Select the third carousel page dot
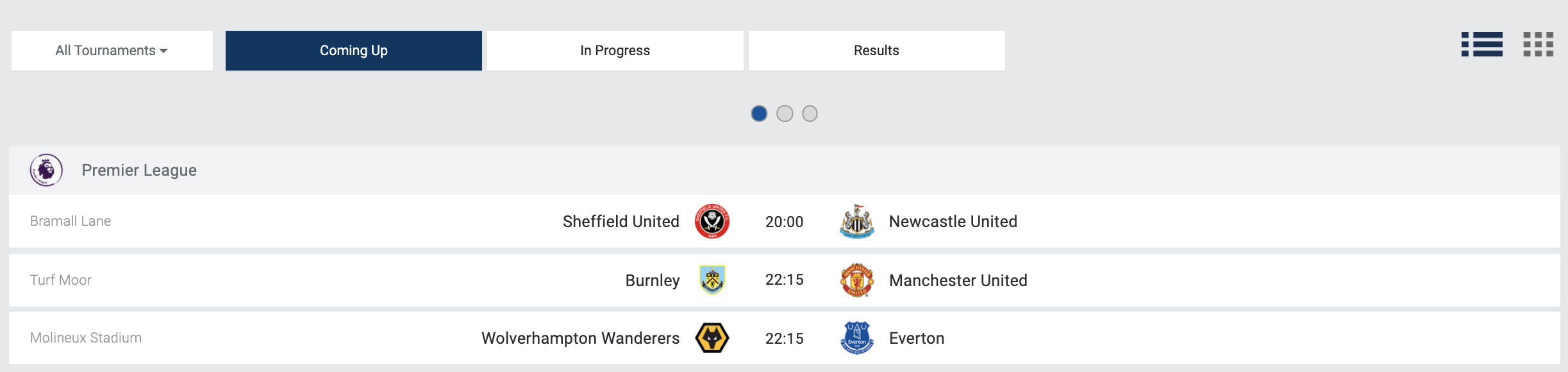Image resolution: width=1568 pixels, height=372 pixels. click(810, 114)
